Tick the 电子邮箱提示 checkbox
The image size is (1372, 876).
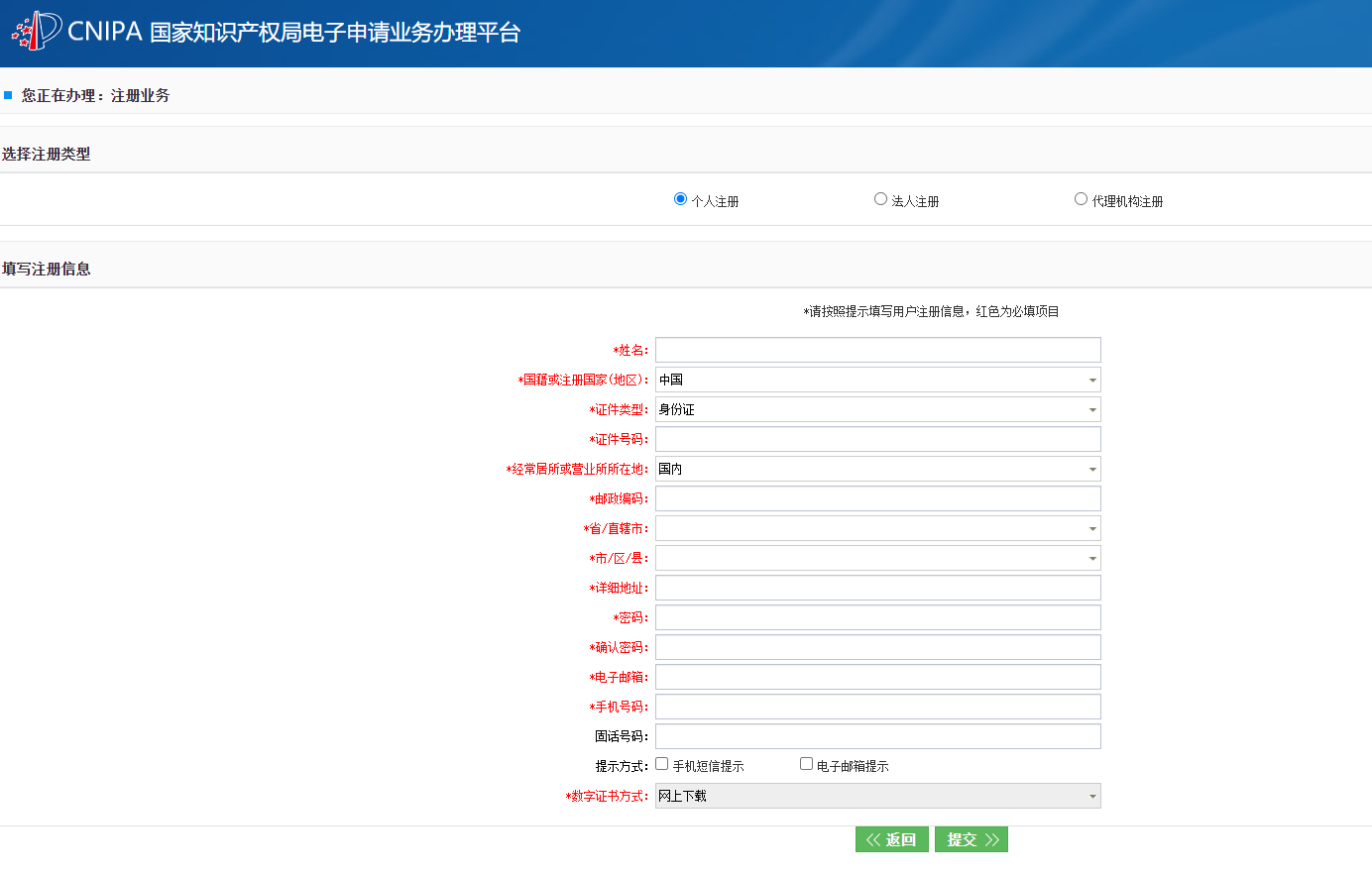[x=806, y=764]
